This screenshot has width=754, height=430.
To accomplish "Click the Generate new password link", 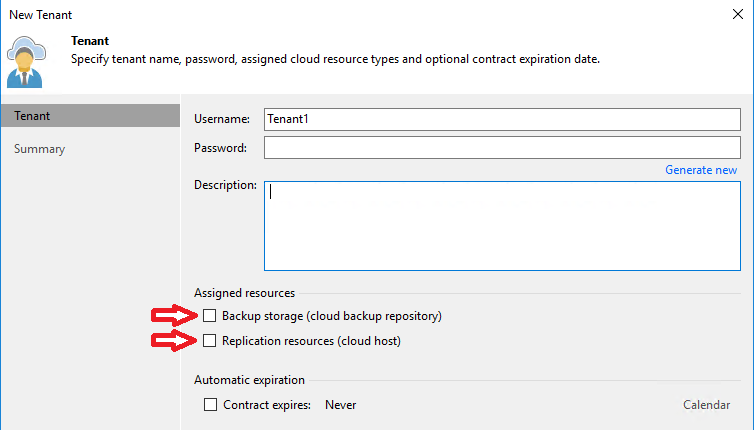I will (x=701, y=170).
